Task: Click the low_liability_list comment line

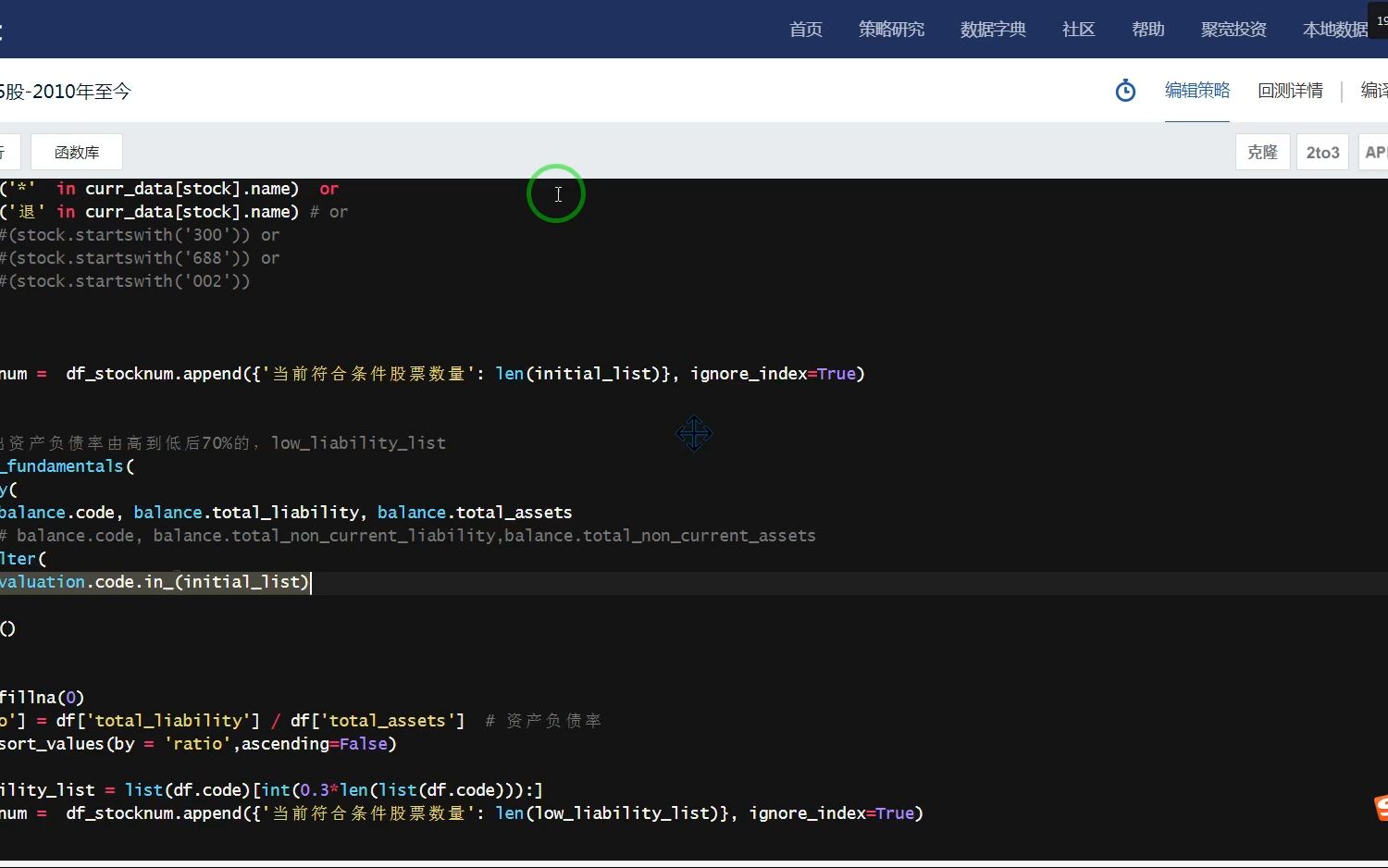Action: pos(223,443)
